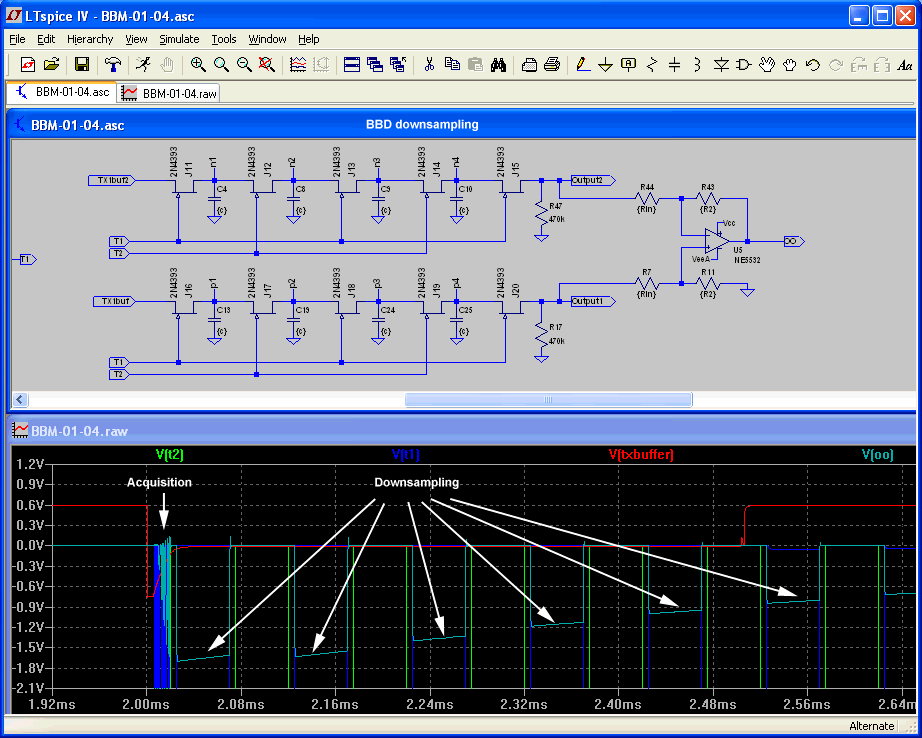
Task: Place a ground symbol
Action: point(605,65)
